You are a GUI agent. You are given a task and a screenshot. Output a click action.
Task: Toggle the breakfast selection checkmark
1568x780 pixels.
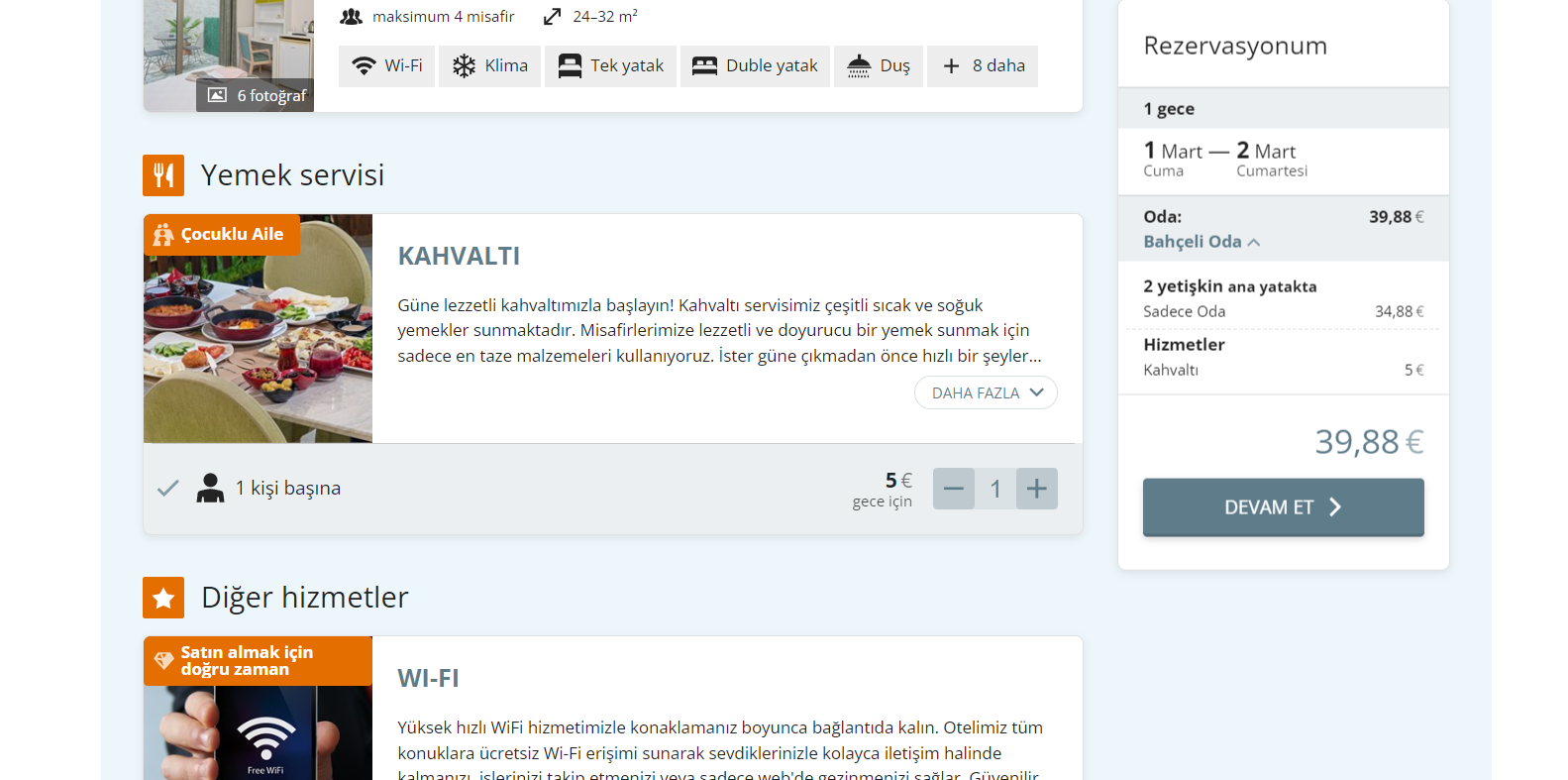click(x=168, y=488)
